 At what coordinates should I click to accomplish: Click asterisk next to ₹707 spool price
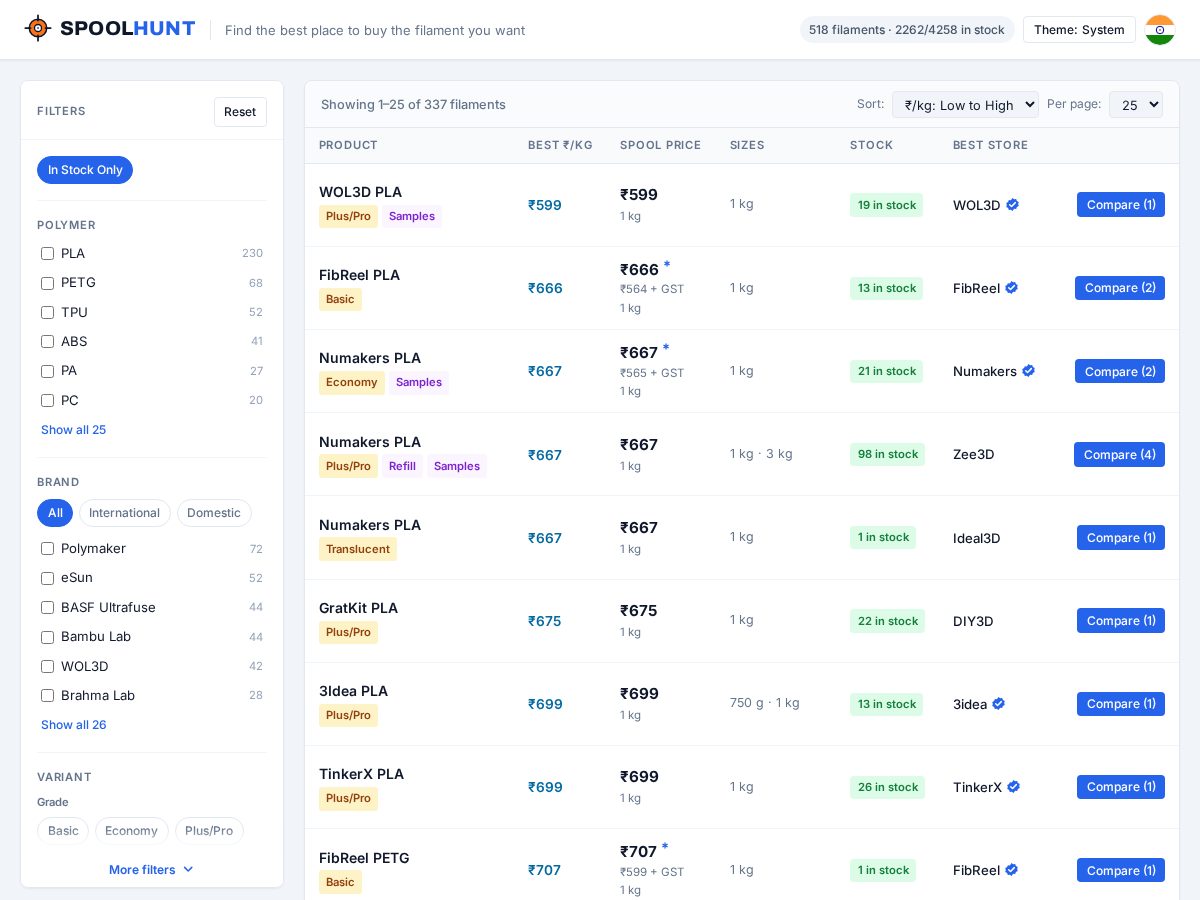665,847
